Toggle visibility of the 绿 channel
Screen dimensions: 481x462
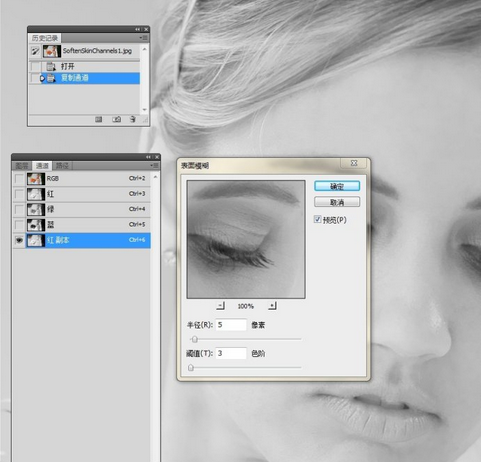coord(19,209)
